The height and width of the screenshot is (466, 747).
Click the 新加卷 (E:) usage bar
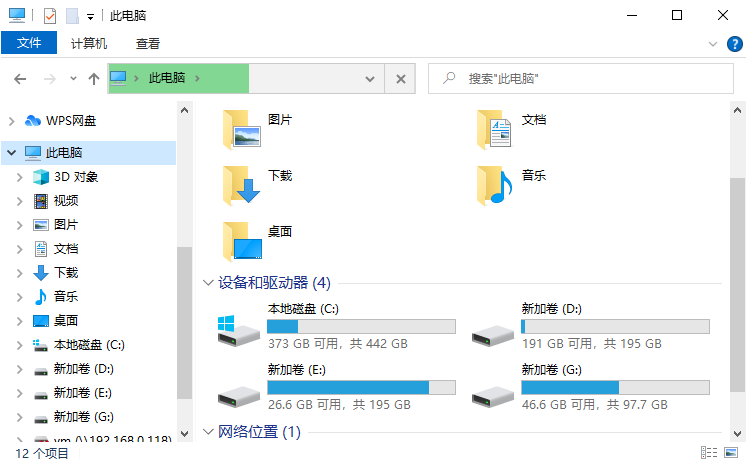[361, 387]
